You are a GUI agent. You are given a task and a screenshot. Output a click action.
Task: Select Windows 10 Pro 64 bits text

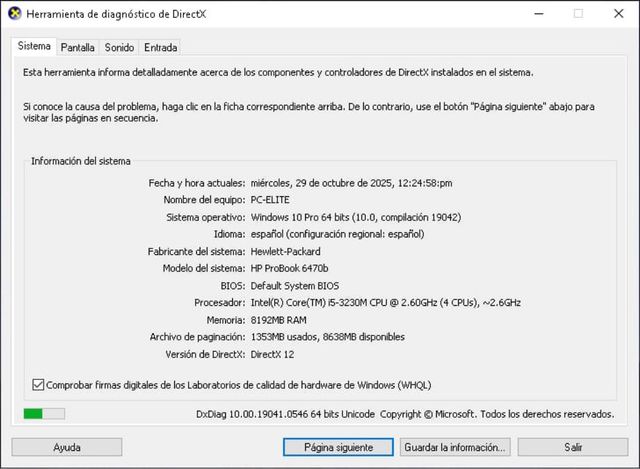(356, 217)
